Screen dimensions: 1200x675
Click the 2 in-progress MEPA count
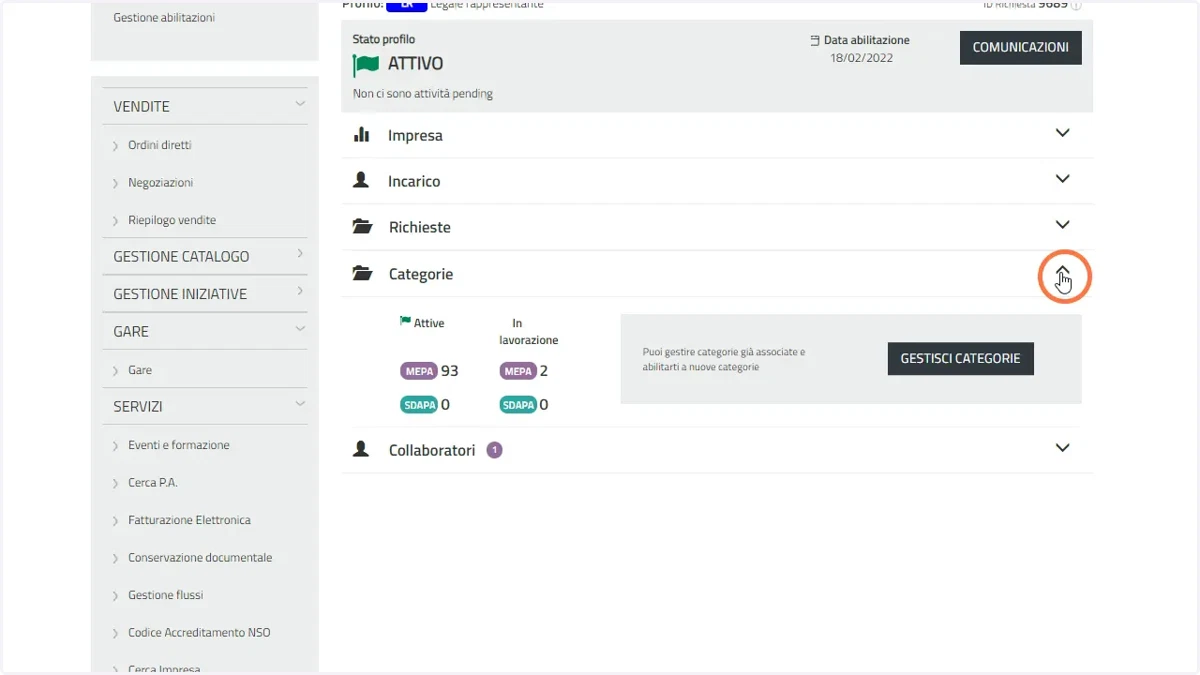[x=544, y=371]
